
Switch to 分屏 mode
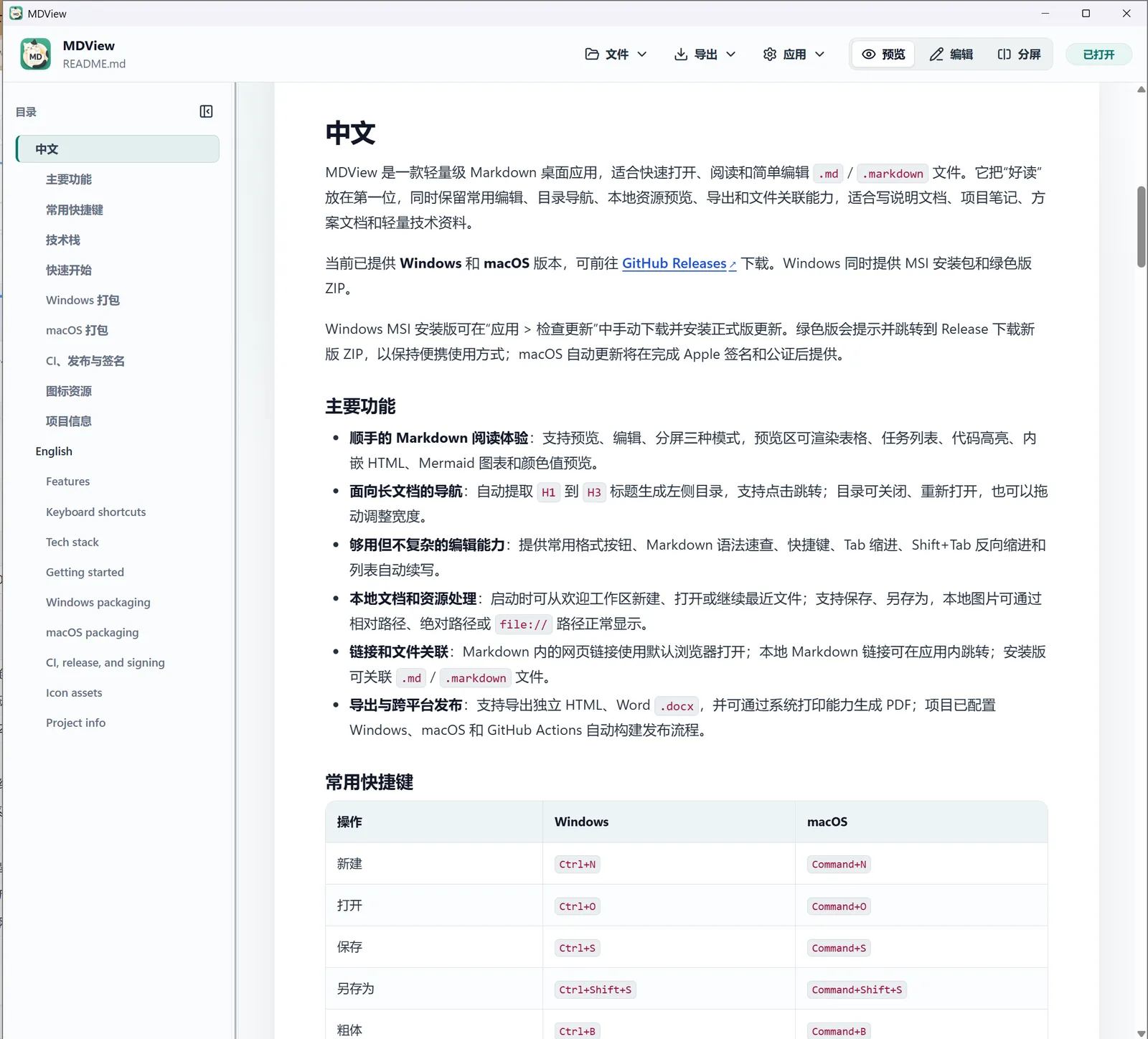tap(1019, 55)
